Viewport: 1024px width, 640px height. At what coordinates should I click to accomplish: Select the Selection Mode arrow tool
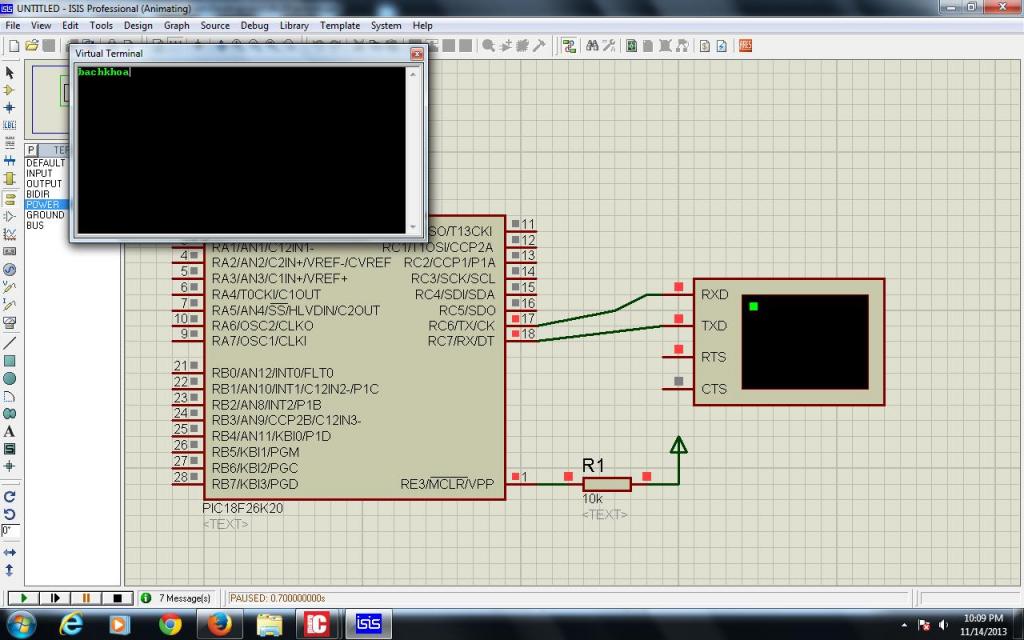click(x=10, y=73)
